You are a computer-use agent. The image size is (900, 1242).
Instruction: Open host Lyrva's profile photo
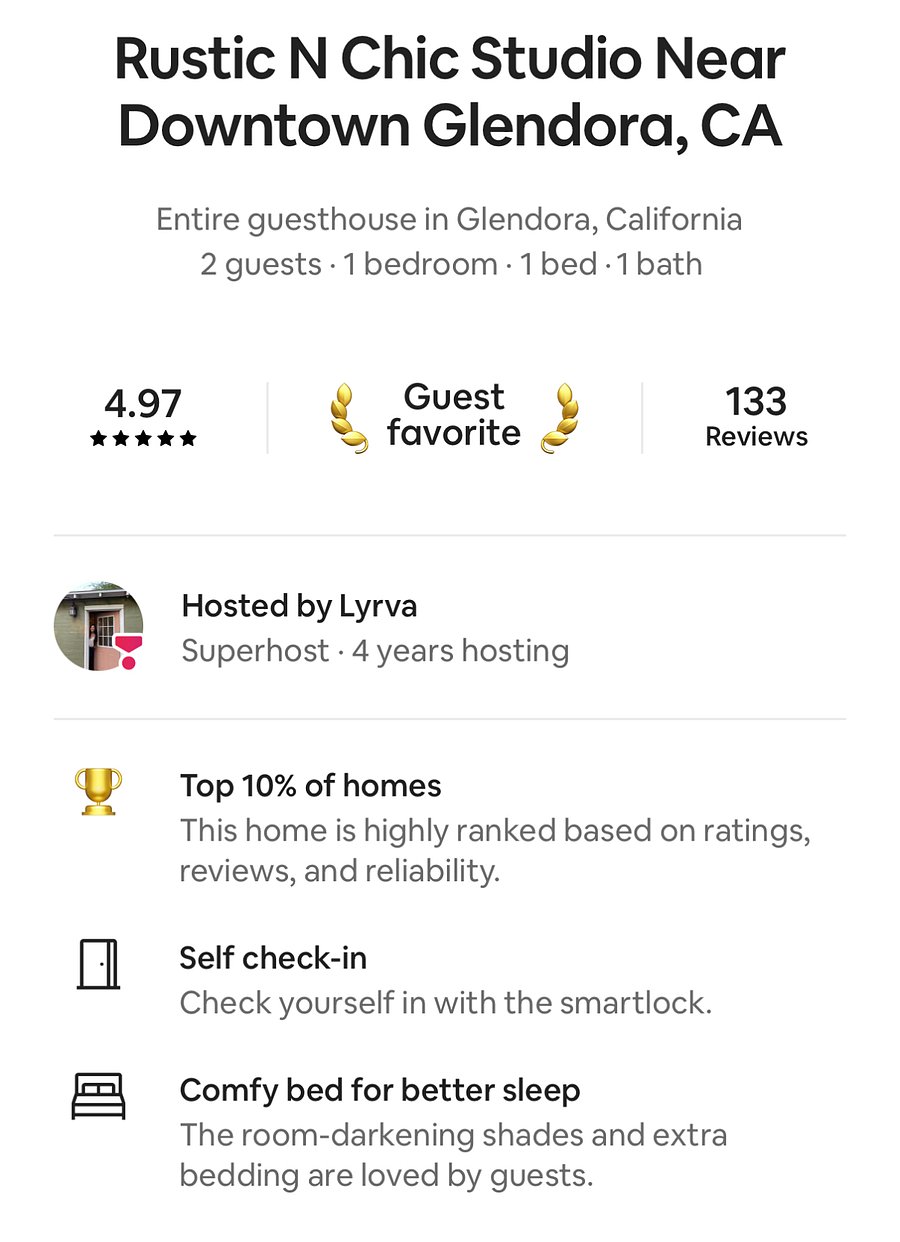coord(98,627)
